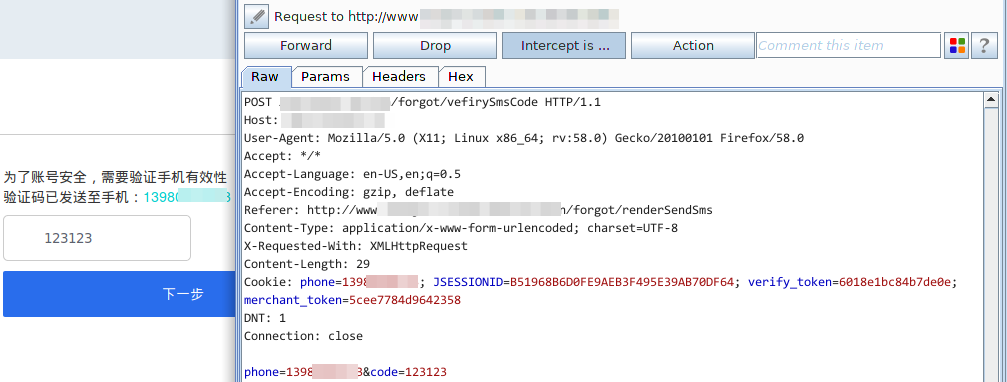Drop the intercepted request

coord(435,46)
